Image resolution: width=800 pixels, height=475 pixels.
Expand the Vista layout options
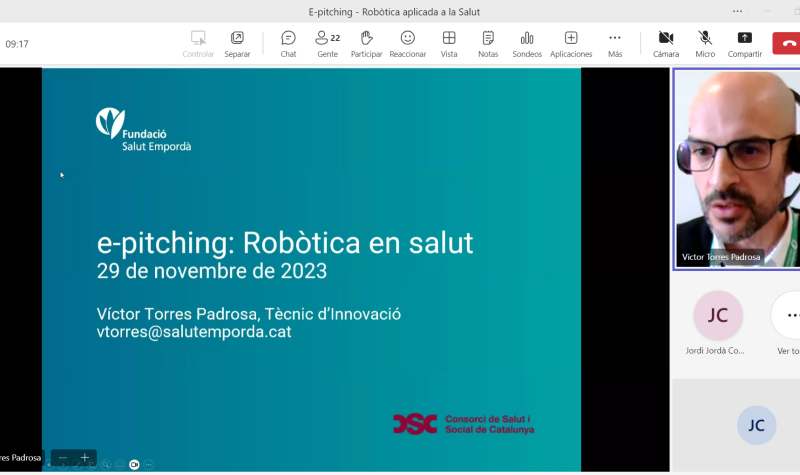[449, 43]
